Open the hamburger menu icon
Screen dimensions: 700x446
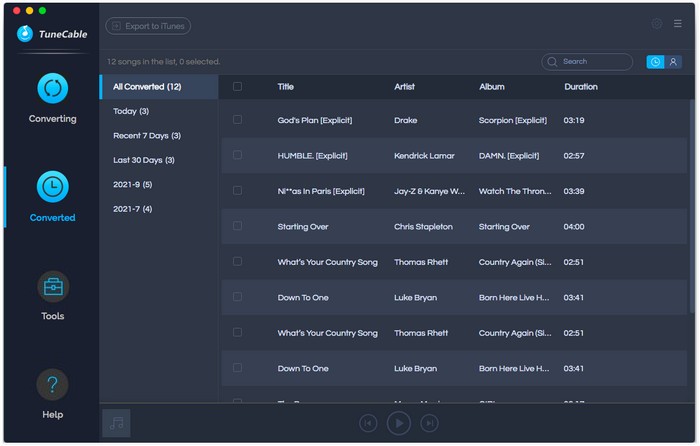coord(678,24)
